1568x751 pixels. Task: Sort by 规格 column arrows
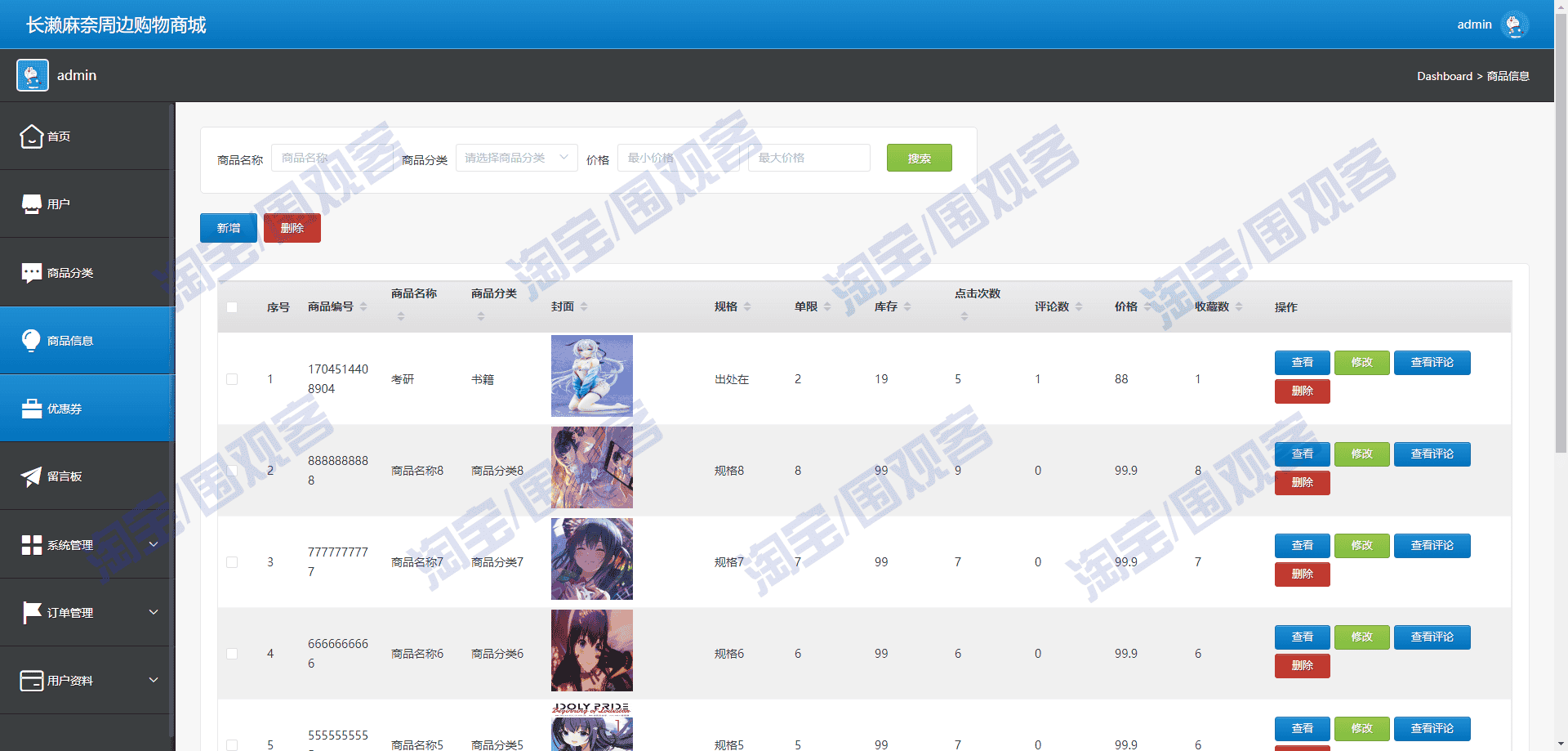(x=747, y=306)
